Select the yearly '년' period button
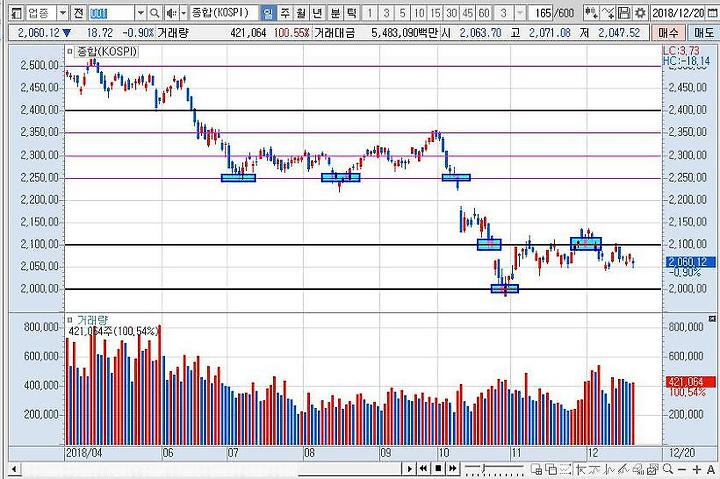Viewport: 720px width, 479px height. [316, 13]
